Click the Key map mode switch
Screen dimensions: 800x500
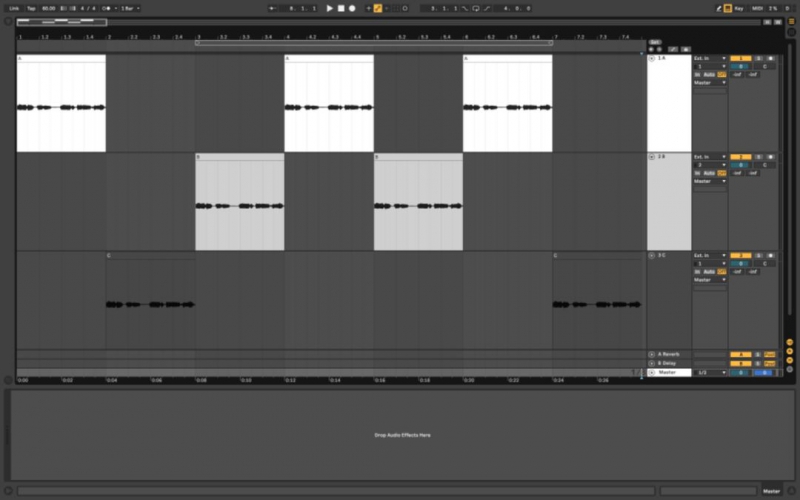pos(739,8)
